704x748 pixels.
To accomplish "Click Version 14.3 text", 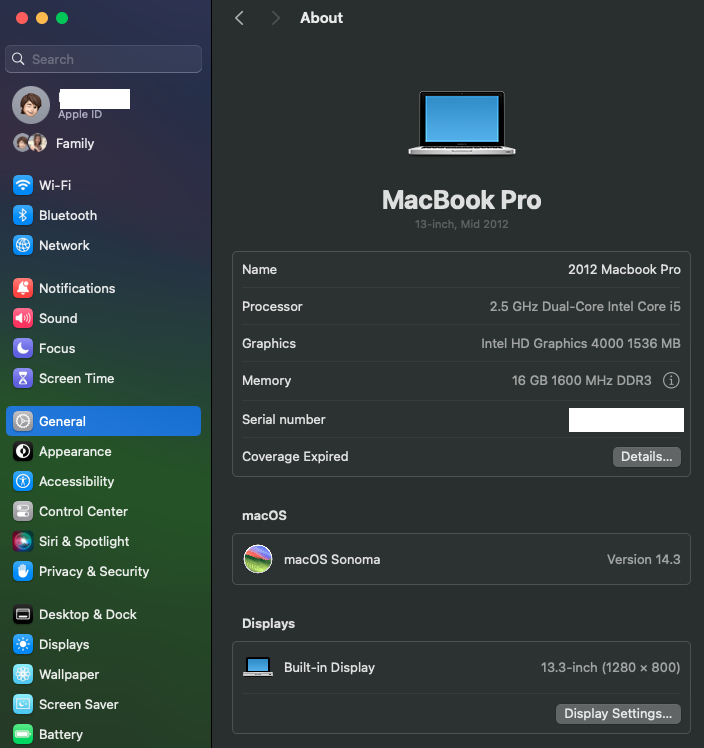I will pos(643,559).
